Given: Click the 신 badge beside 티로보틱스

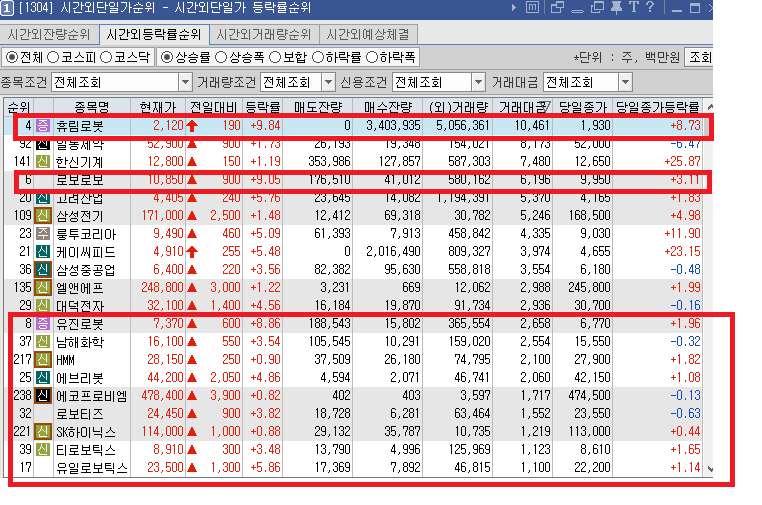Looking at the screenshot, I should (x=43, y=449).
